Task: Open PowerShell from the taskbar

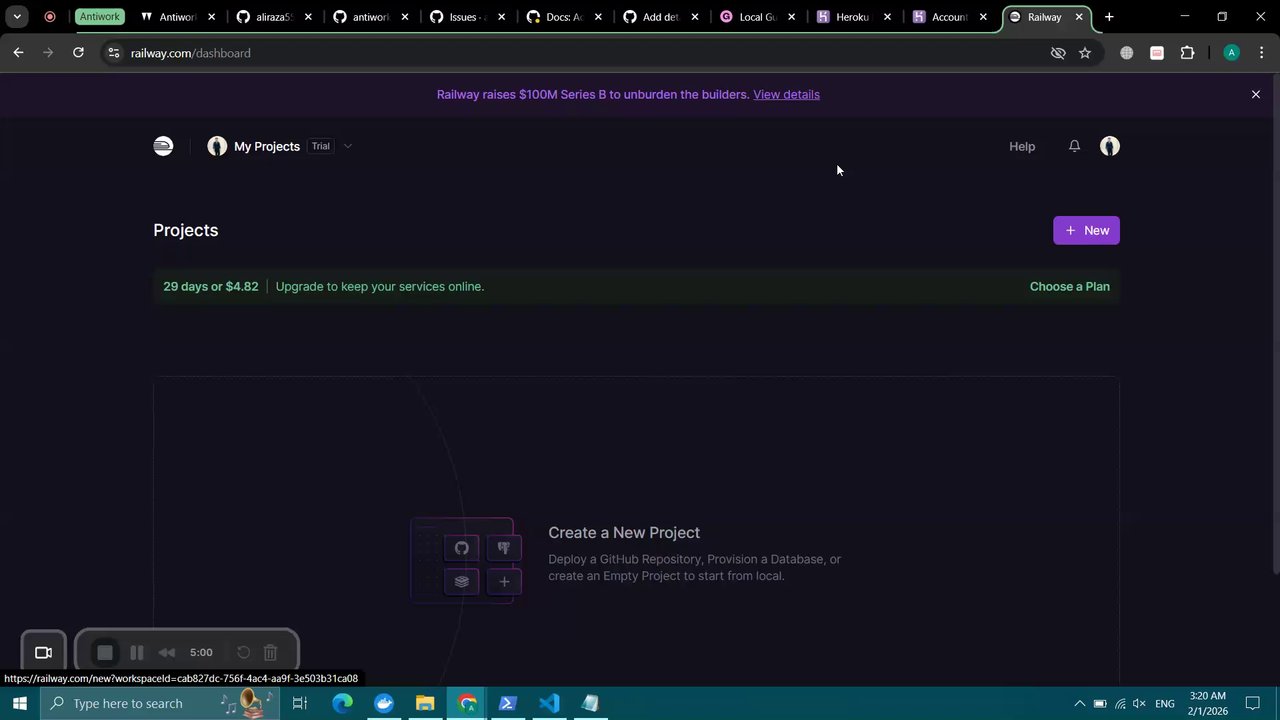Action: click(x=507, y=703)
